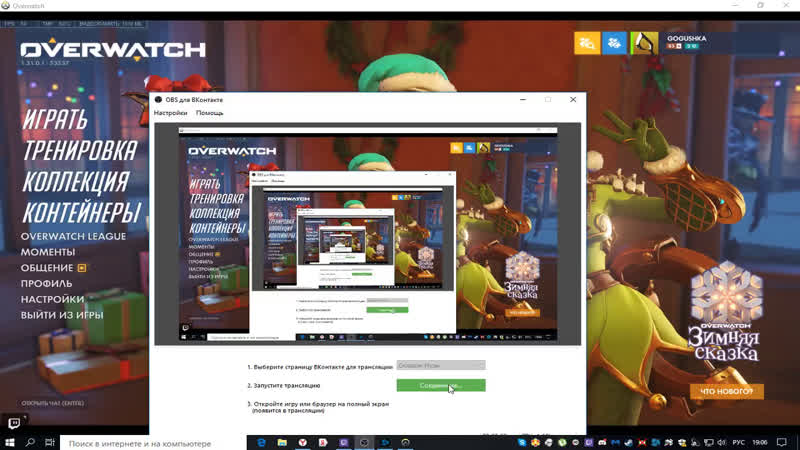
Task: Open the Windows Start menu
Action: [x=10, y=442]
